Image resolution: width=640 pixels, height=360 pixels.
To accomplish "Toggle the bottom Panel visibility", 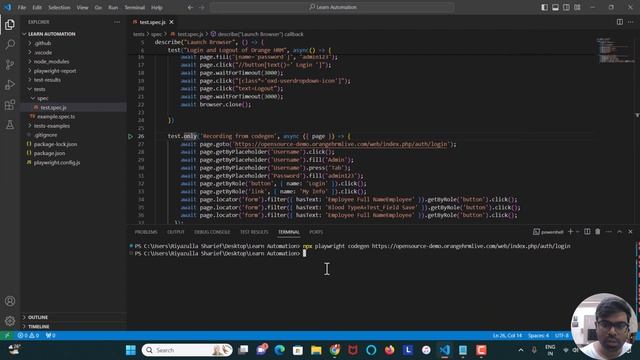I will coord(556,7).
